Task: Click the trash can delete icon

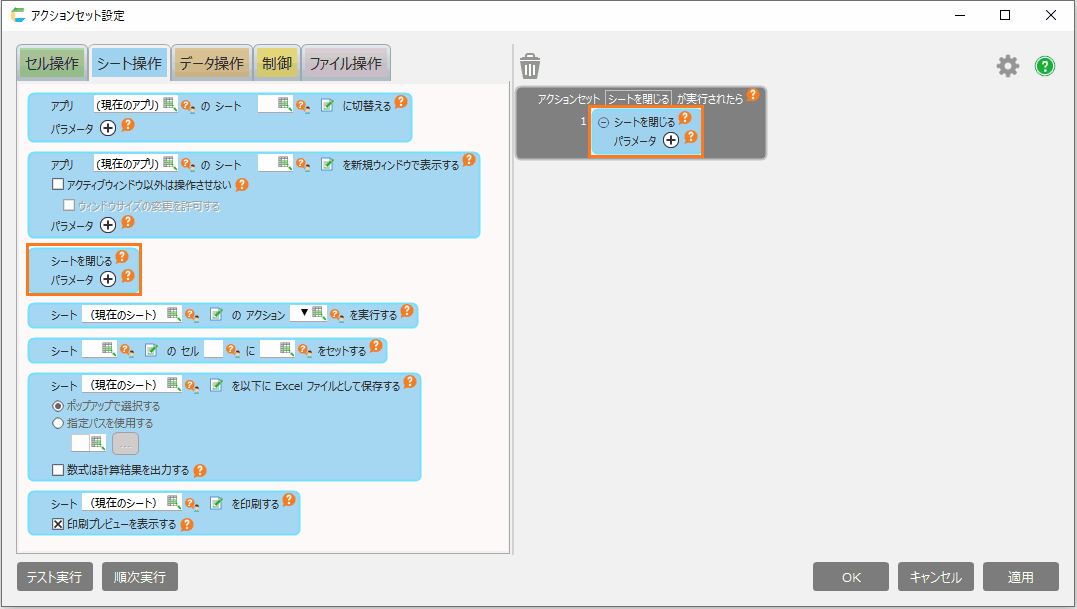Action: click(530, 66)
